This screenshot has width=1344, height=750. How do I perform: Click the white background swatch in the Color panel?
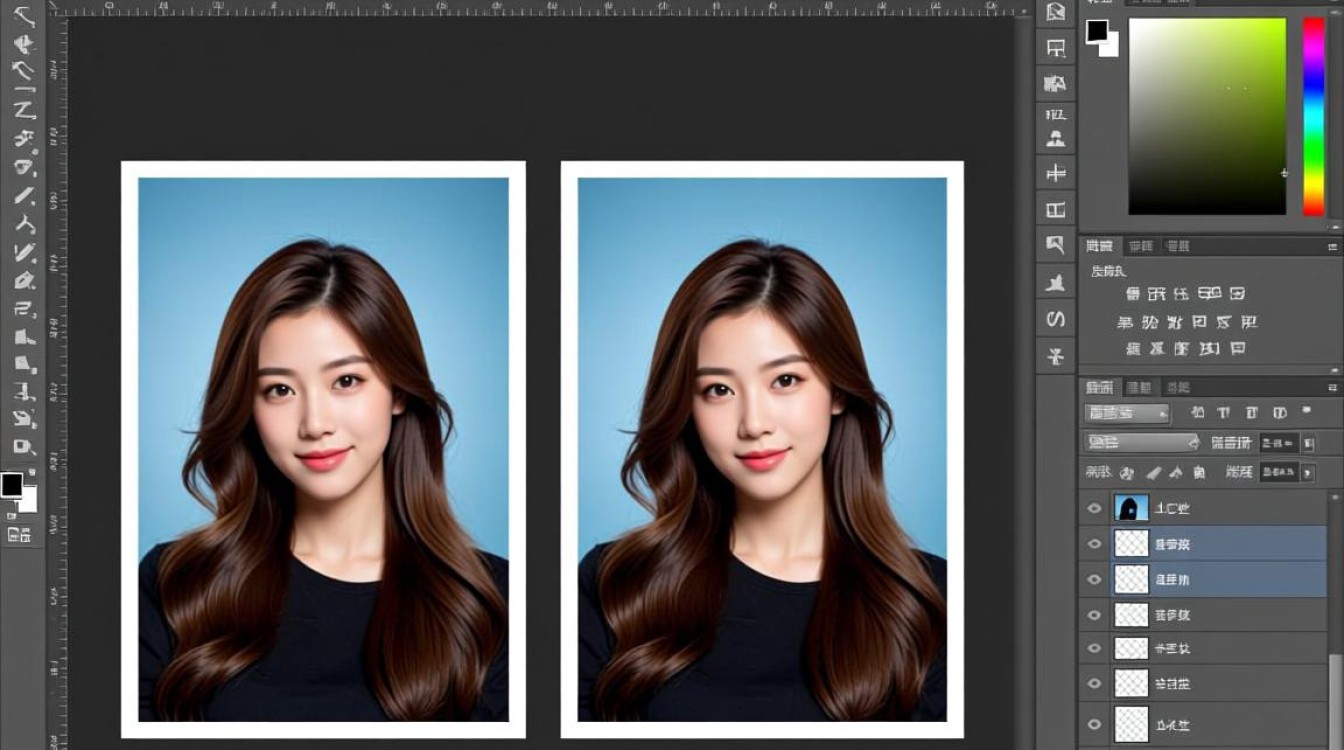pos(1111,47)
